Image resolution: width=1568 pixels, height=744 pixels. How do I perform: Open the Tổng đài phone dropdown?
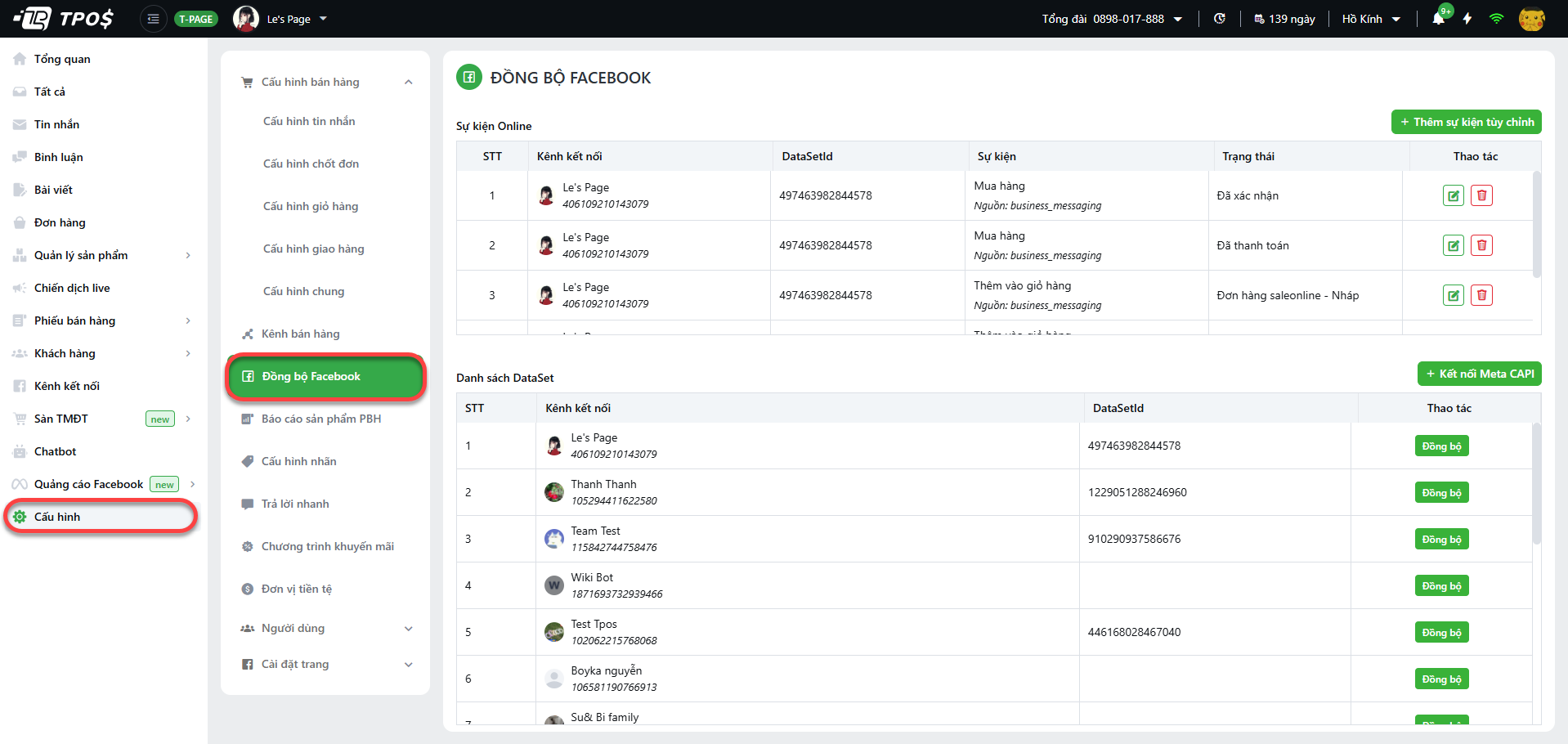click(x=1112, y=19)
